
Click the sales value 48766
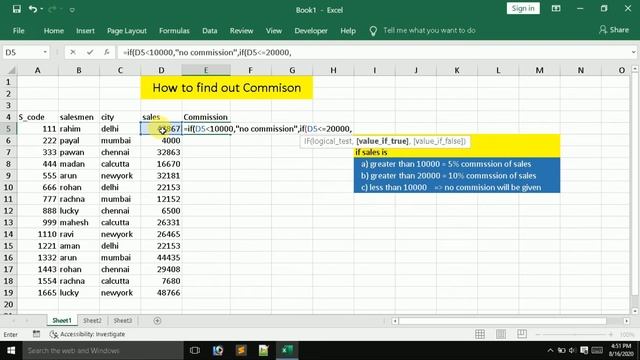pyautogui.click(x=161, y=293)
